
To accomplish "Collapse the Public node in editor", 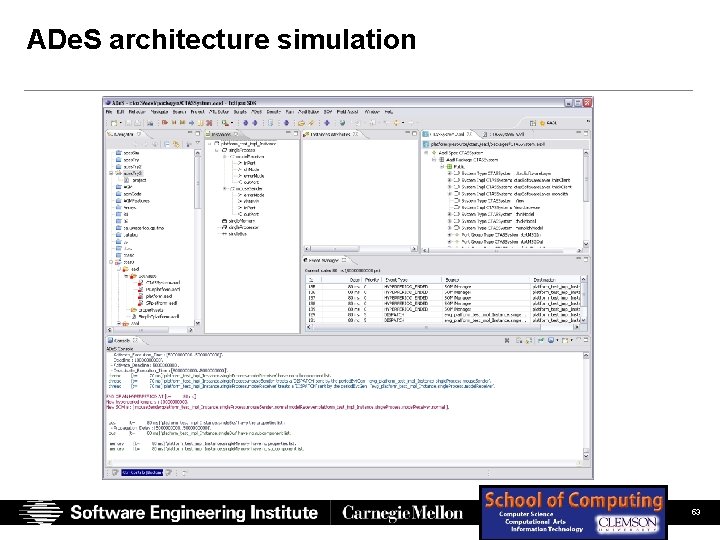I will pos(442,167).
